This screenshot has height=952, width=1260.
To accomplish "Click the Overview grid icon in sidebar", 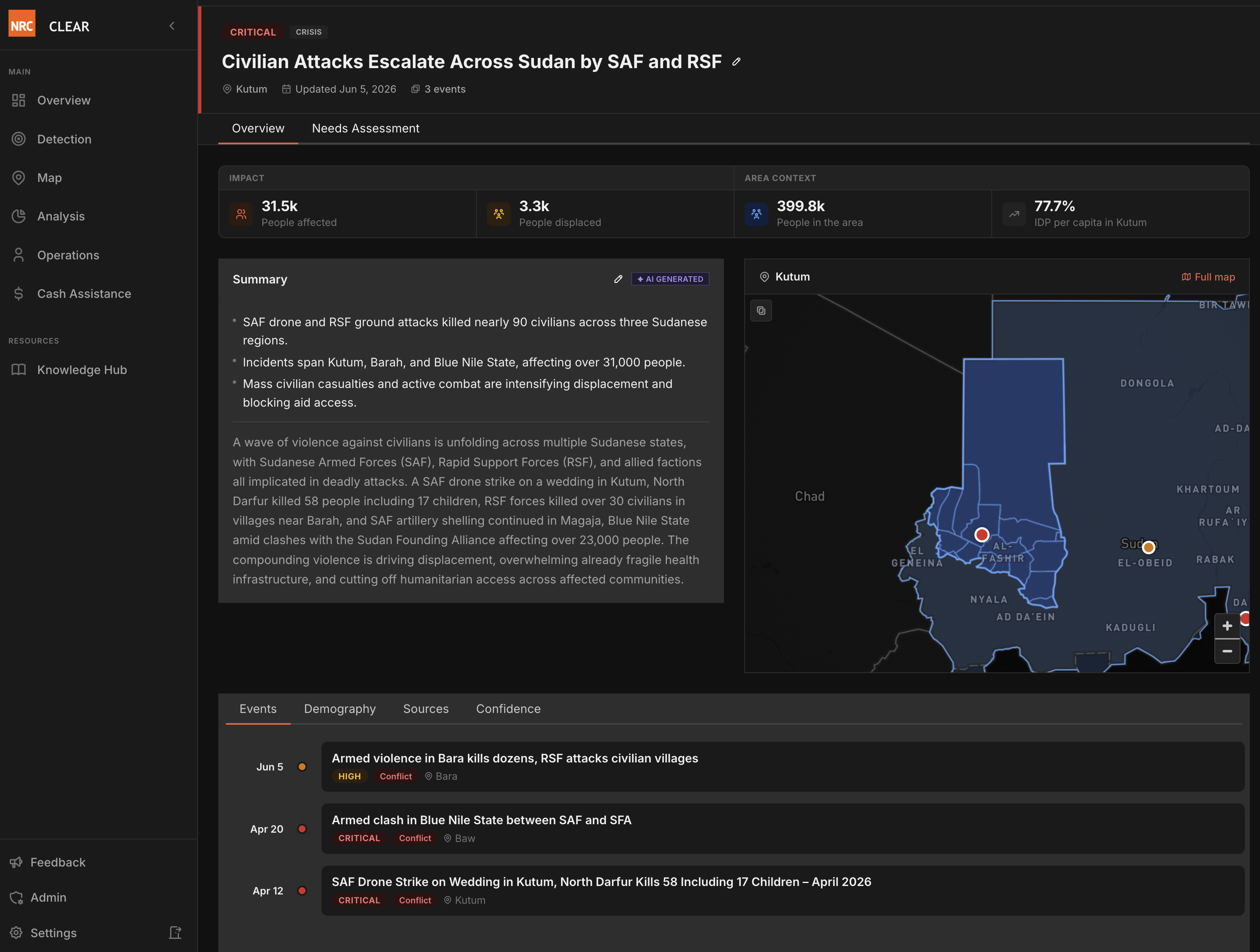I will click(19, 100).
